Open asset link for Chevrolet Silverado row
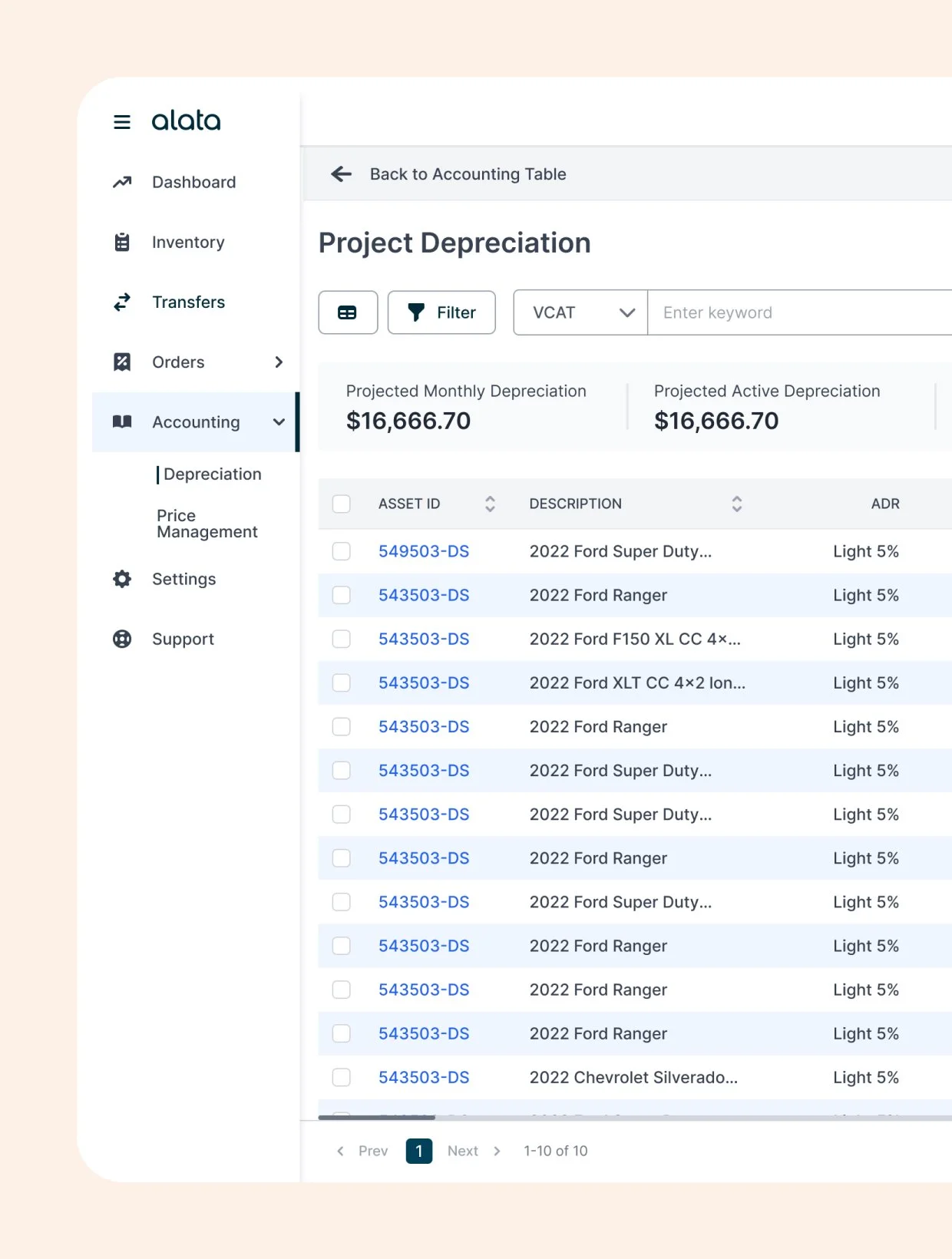This screenshot has width=952, height=1259. click(x=424, y=1077)
